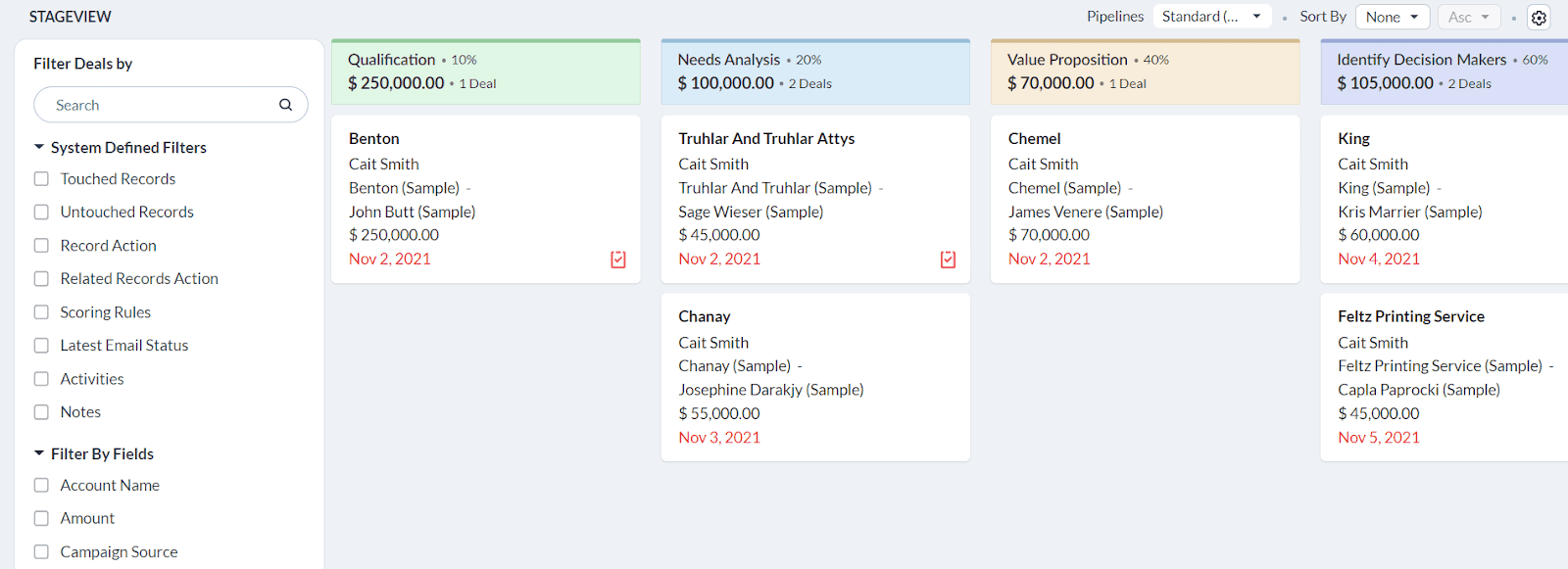Open task icon on Benton deal card
Viewport: 1568px width, 569px height.
click(618, 260)
